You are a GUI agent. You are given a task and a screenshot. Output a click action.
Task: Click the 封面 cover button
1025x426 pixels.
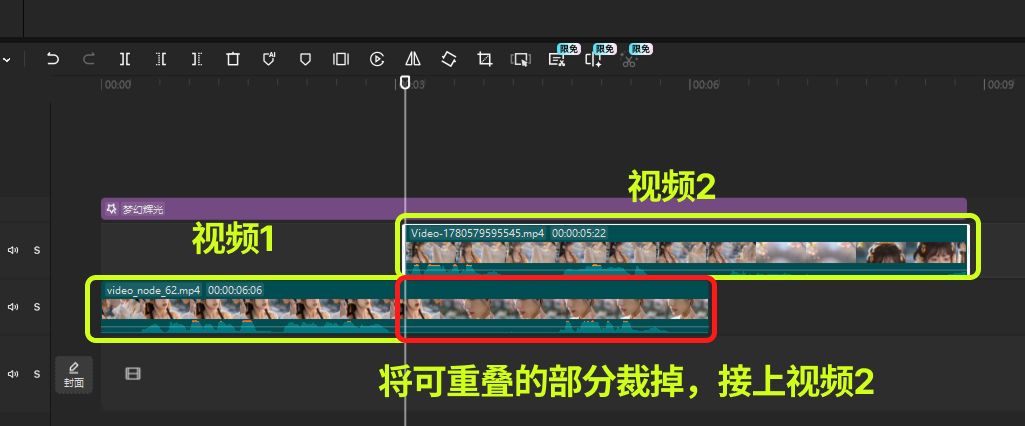74,375
